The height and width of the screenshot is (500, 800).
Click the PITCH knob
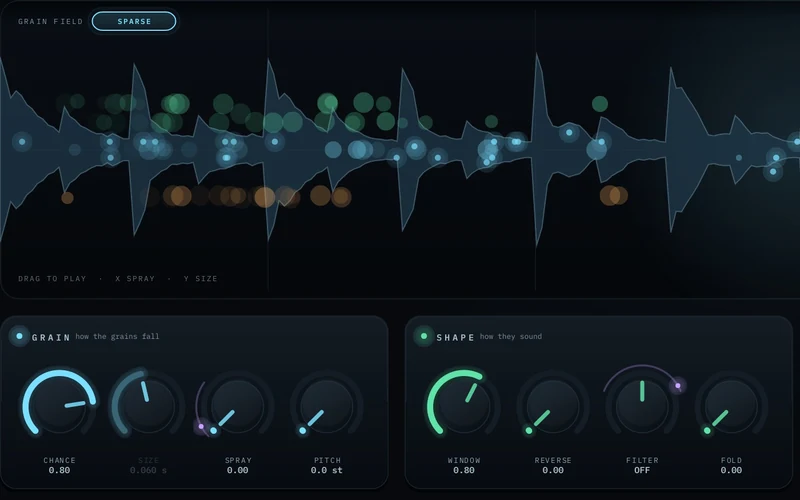pos(327,406)
